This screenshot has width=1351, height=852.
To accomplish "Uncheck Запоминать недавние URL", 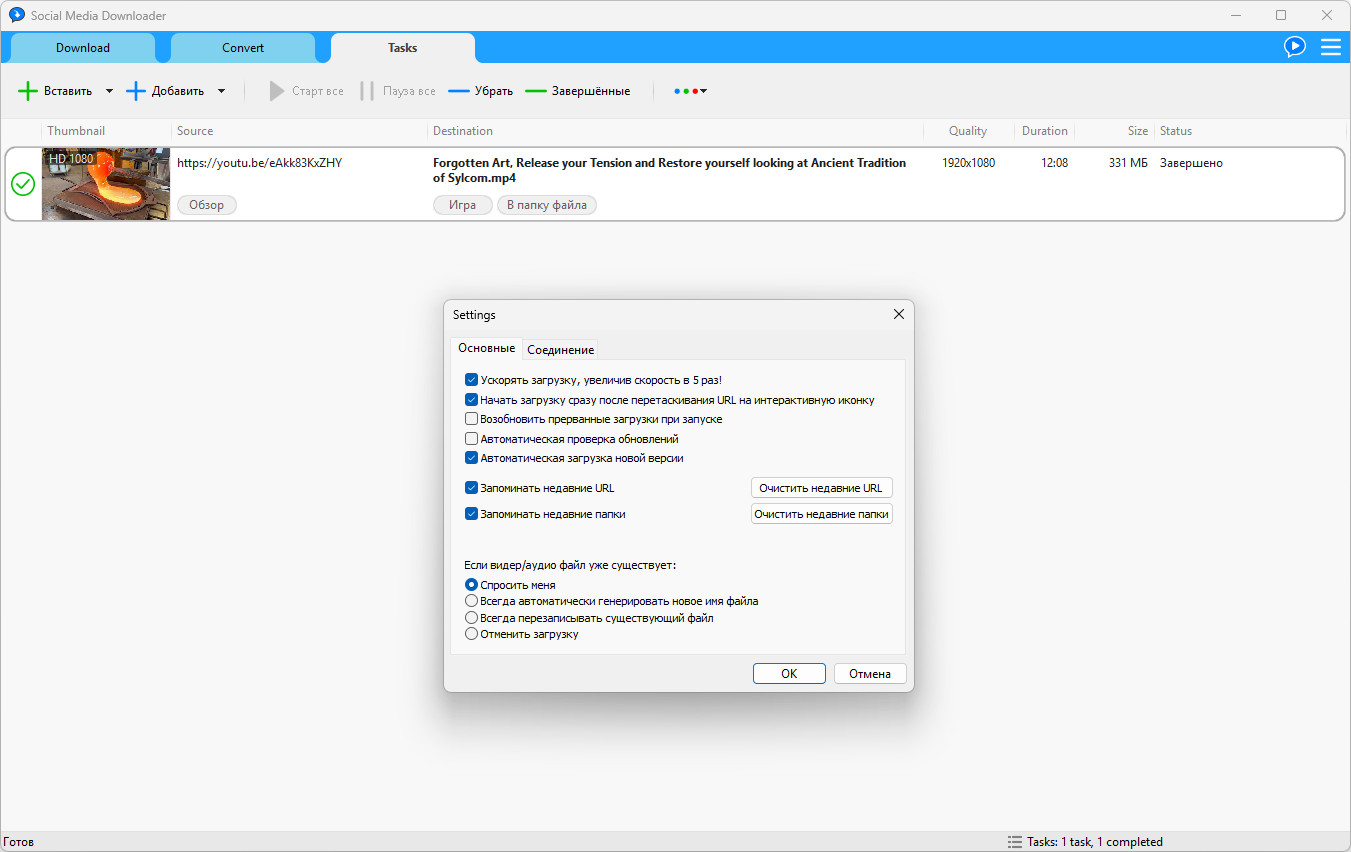I will click(471, 488).
